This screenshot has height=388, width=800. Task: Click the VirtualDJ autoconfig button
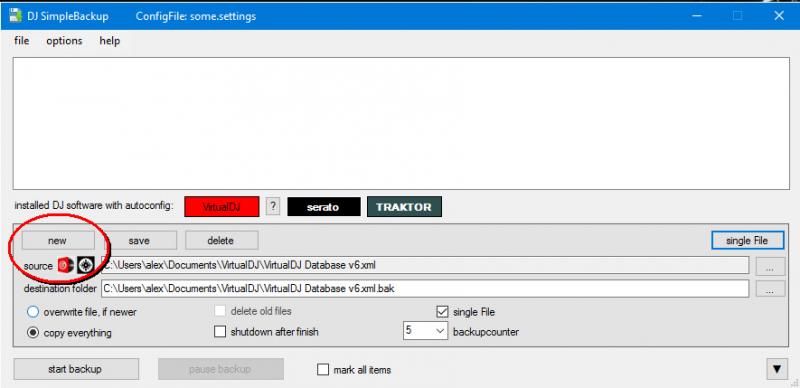[x=222, y=207]
